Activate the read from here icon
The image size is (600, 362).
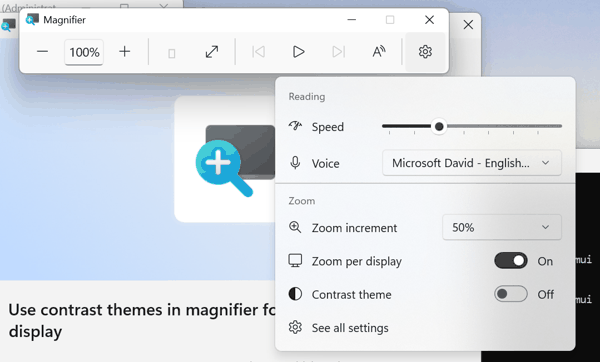tap(379, 52)
